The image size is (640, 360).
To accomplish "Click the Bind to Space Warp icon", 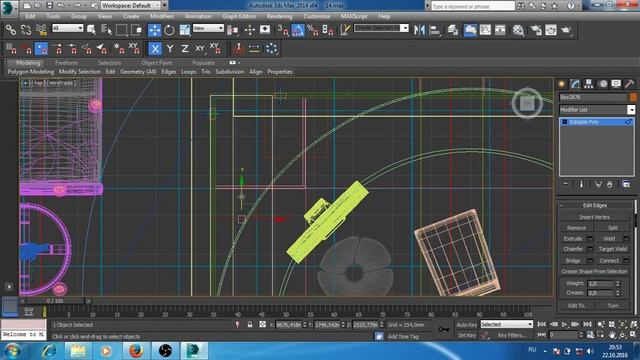I will coord(41,30).
